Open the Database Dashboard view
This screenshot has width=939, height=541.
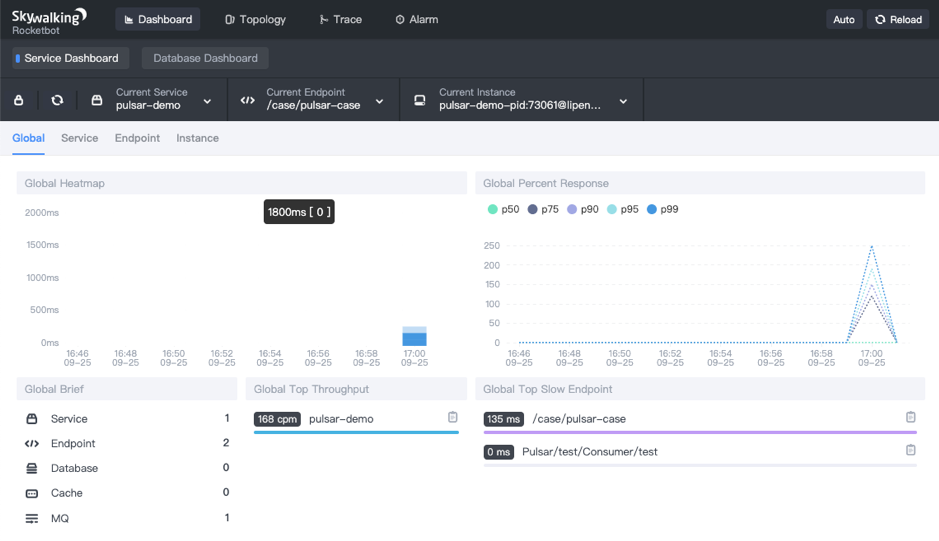tap(205, 58)
